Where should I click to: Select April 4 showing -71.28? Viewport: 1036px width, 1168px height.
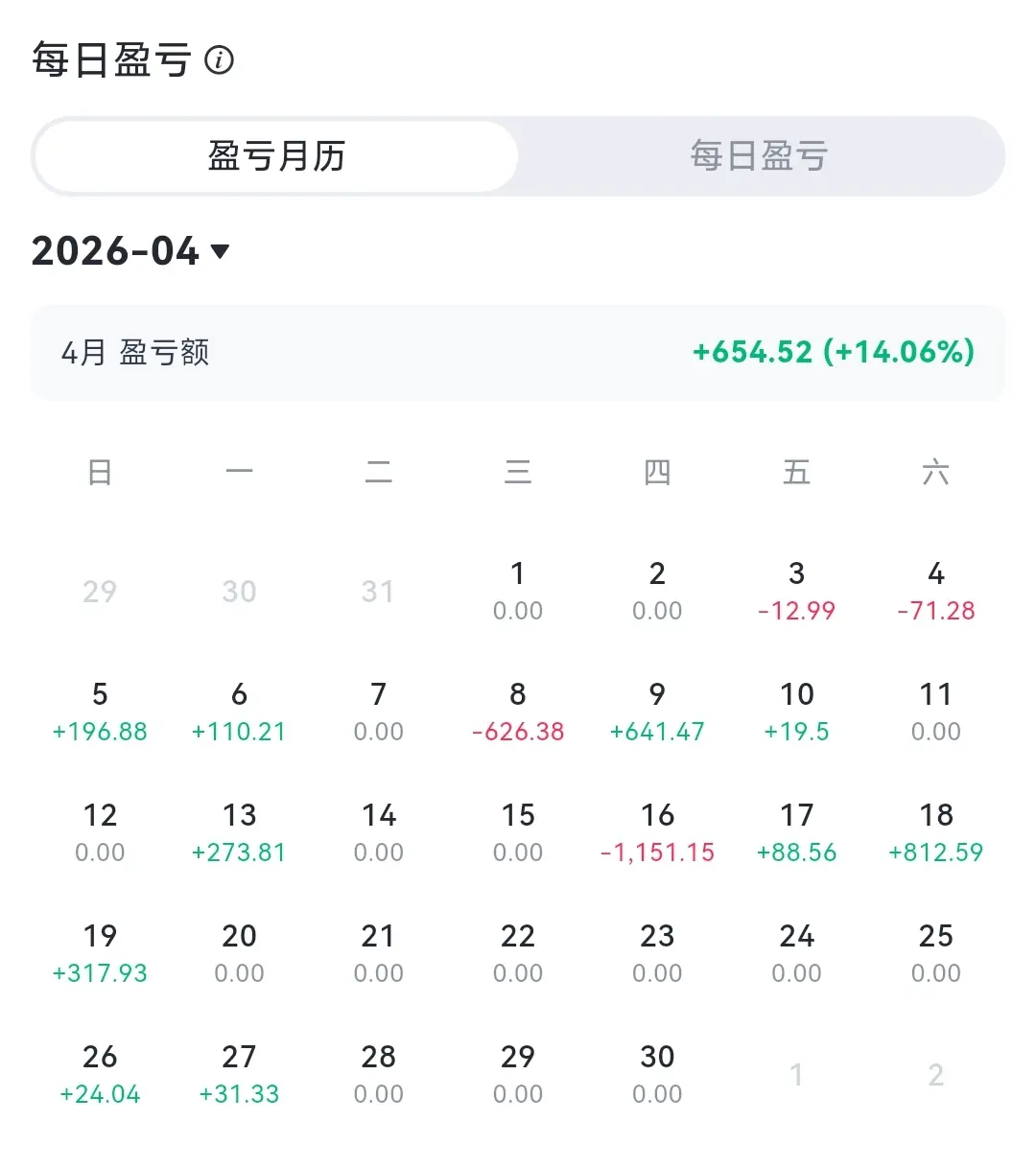pos(936,591)
